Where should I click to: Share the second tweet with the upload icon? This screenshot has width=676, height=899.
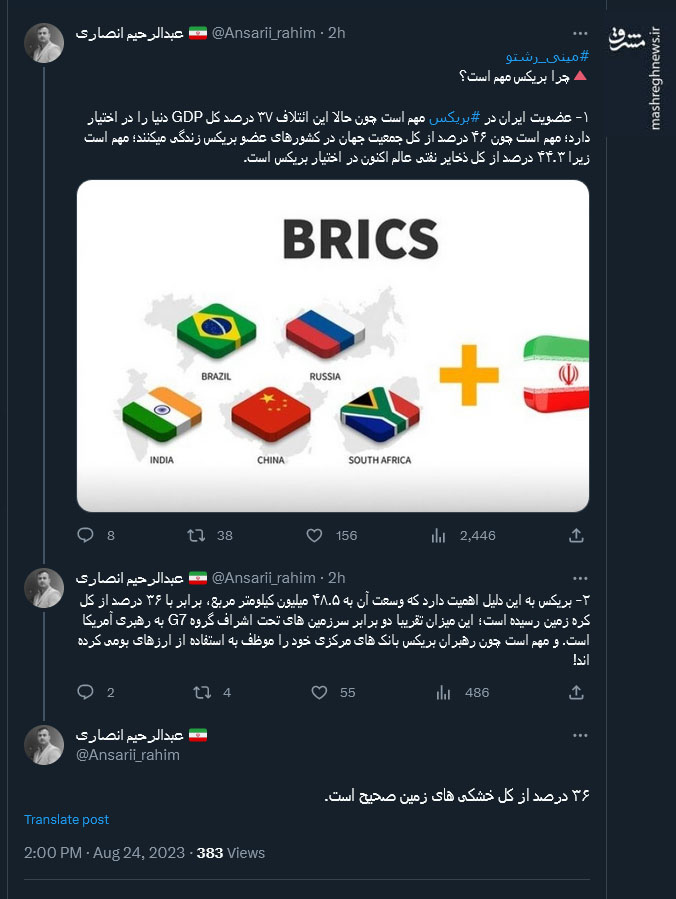(576, 692)
